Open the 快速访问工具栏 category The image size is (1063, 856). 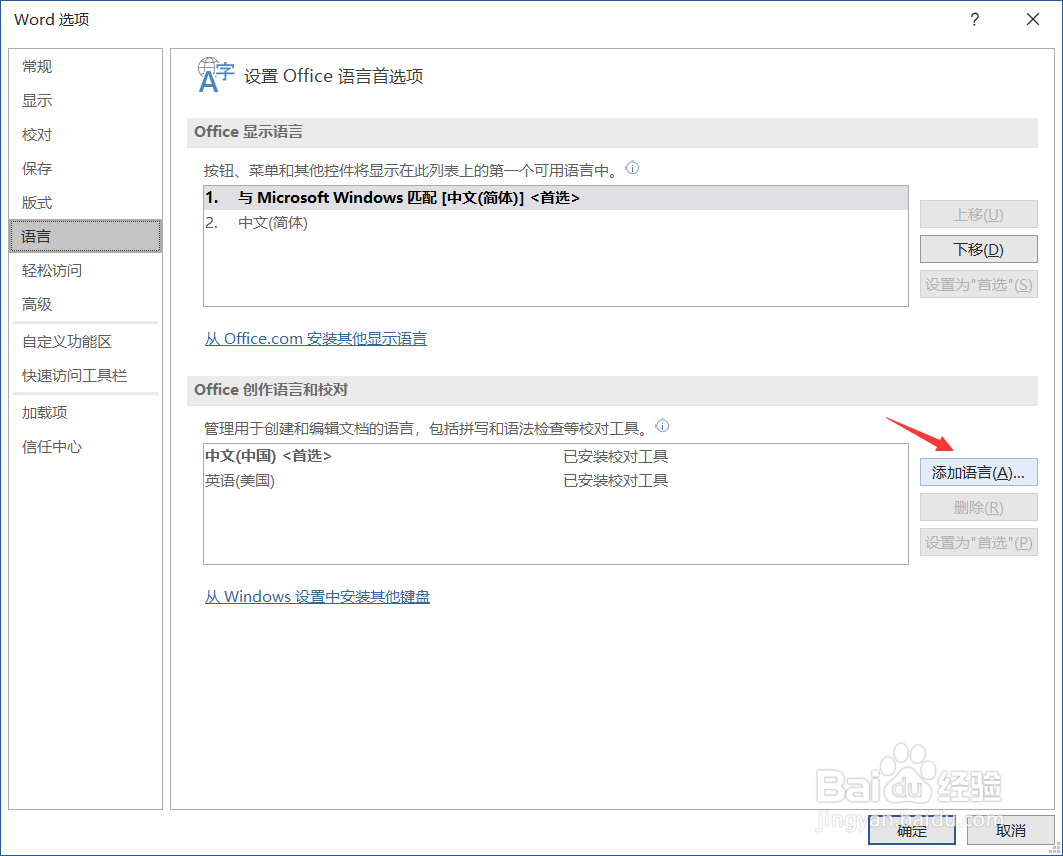point(85,375)
